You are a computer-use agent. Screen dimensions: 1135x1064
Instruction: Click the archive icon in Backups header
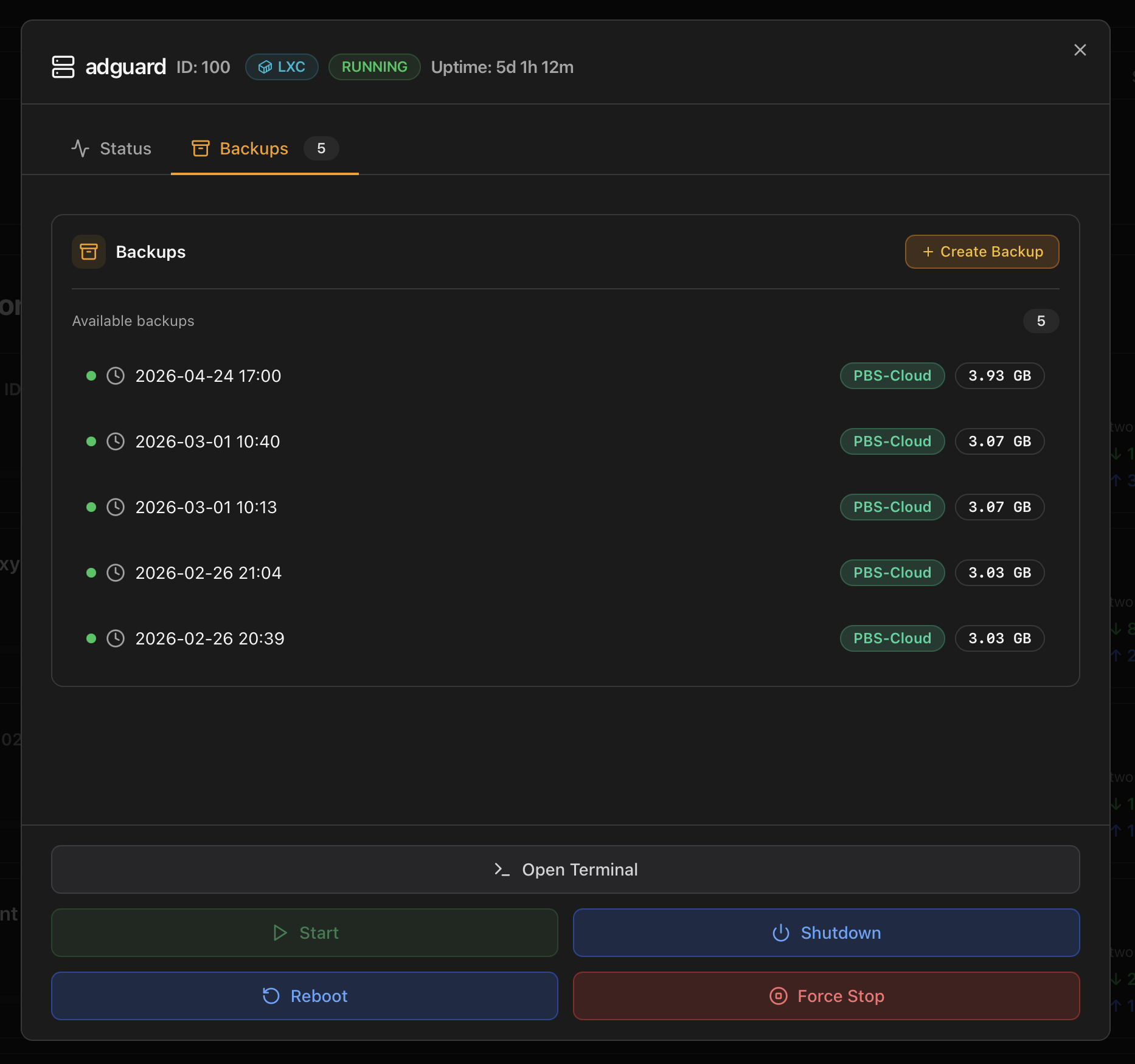(x=89, y=252)
